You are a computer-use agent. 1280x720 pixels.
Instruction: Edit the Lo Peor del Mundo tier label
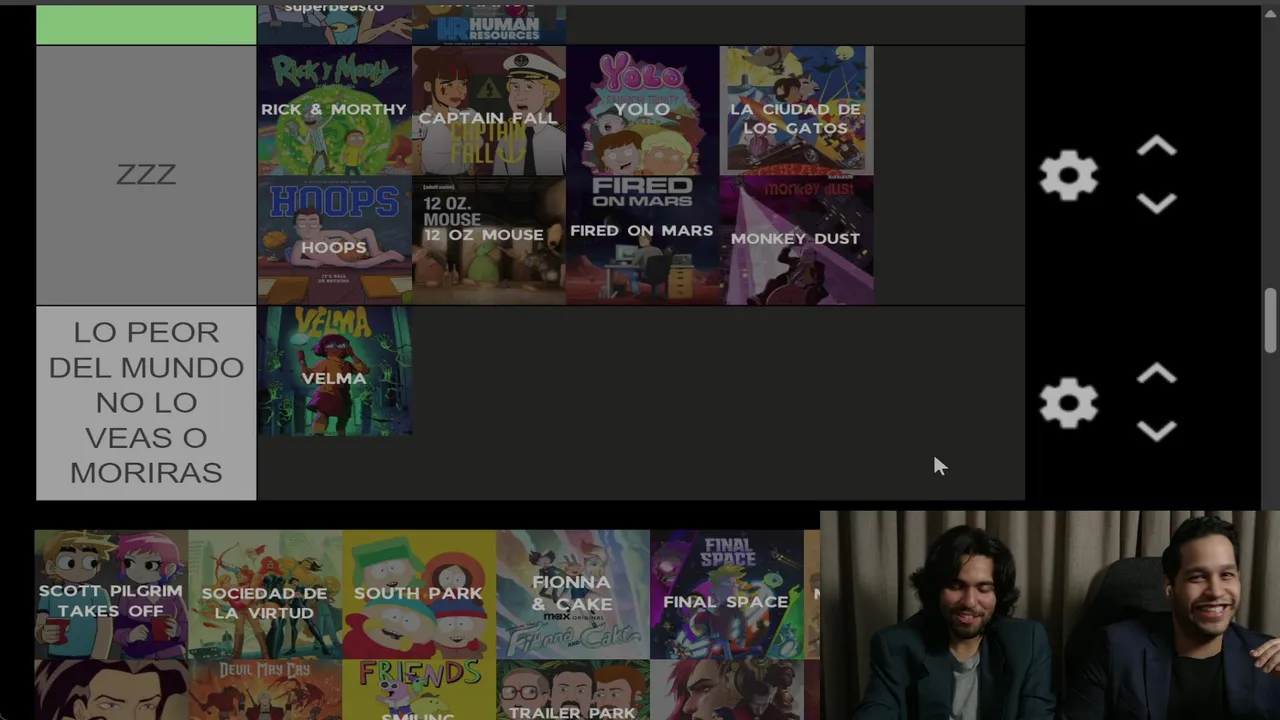click(x=146, y=403)
